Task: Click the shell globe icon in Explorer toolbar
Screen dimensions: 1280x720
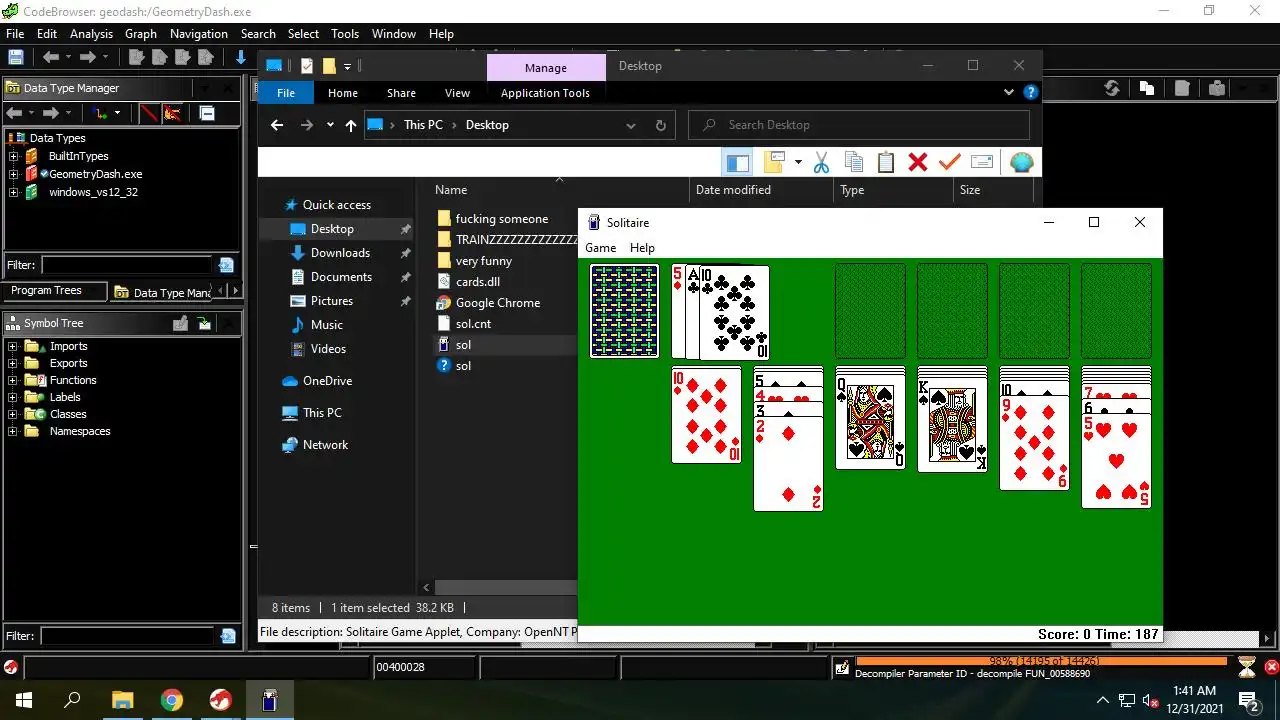Action: tap(1021, 162)
